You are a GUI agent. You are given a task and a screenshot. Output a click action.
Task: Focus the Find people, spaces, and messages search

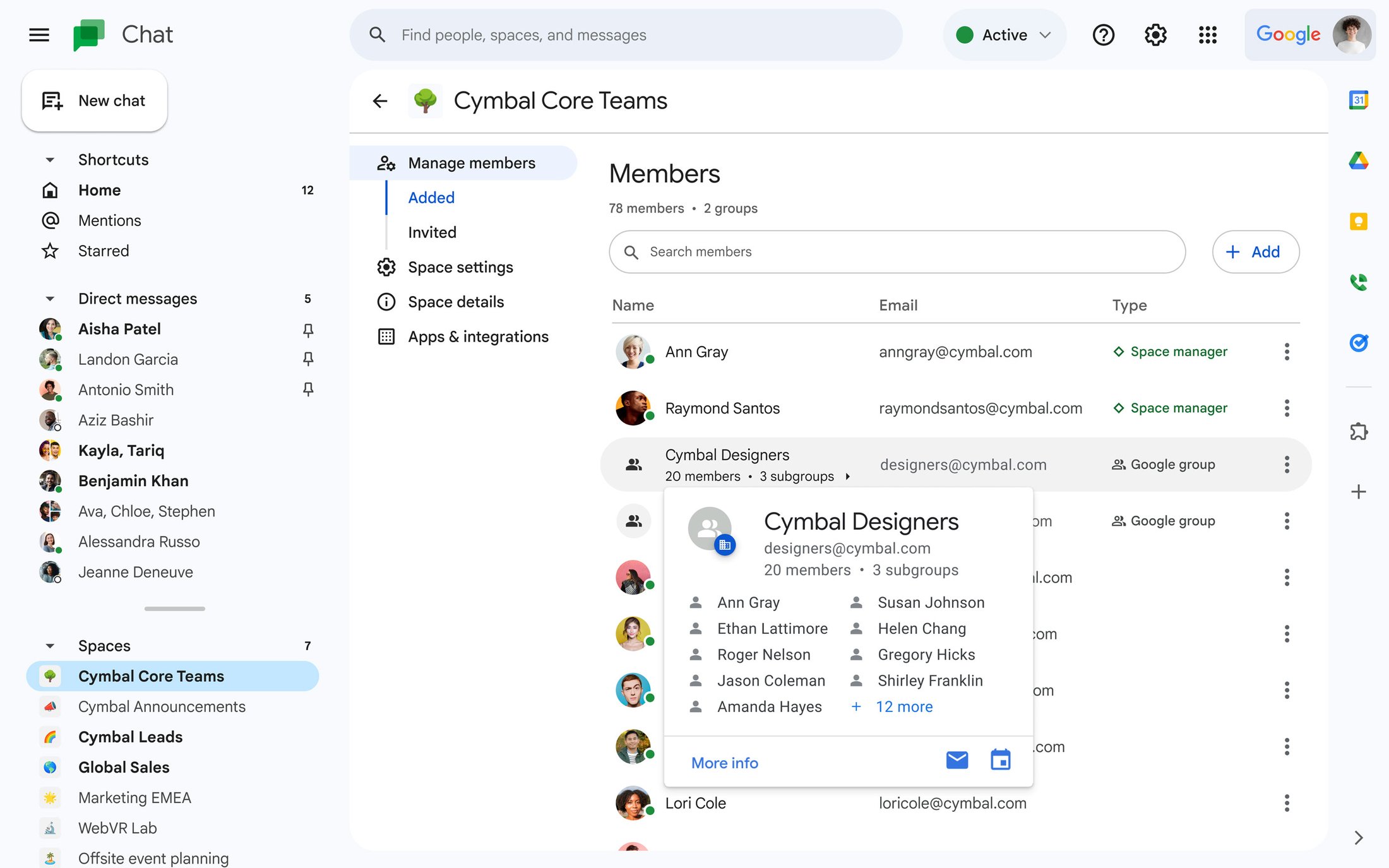(x=626, y=35)
